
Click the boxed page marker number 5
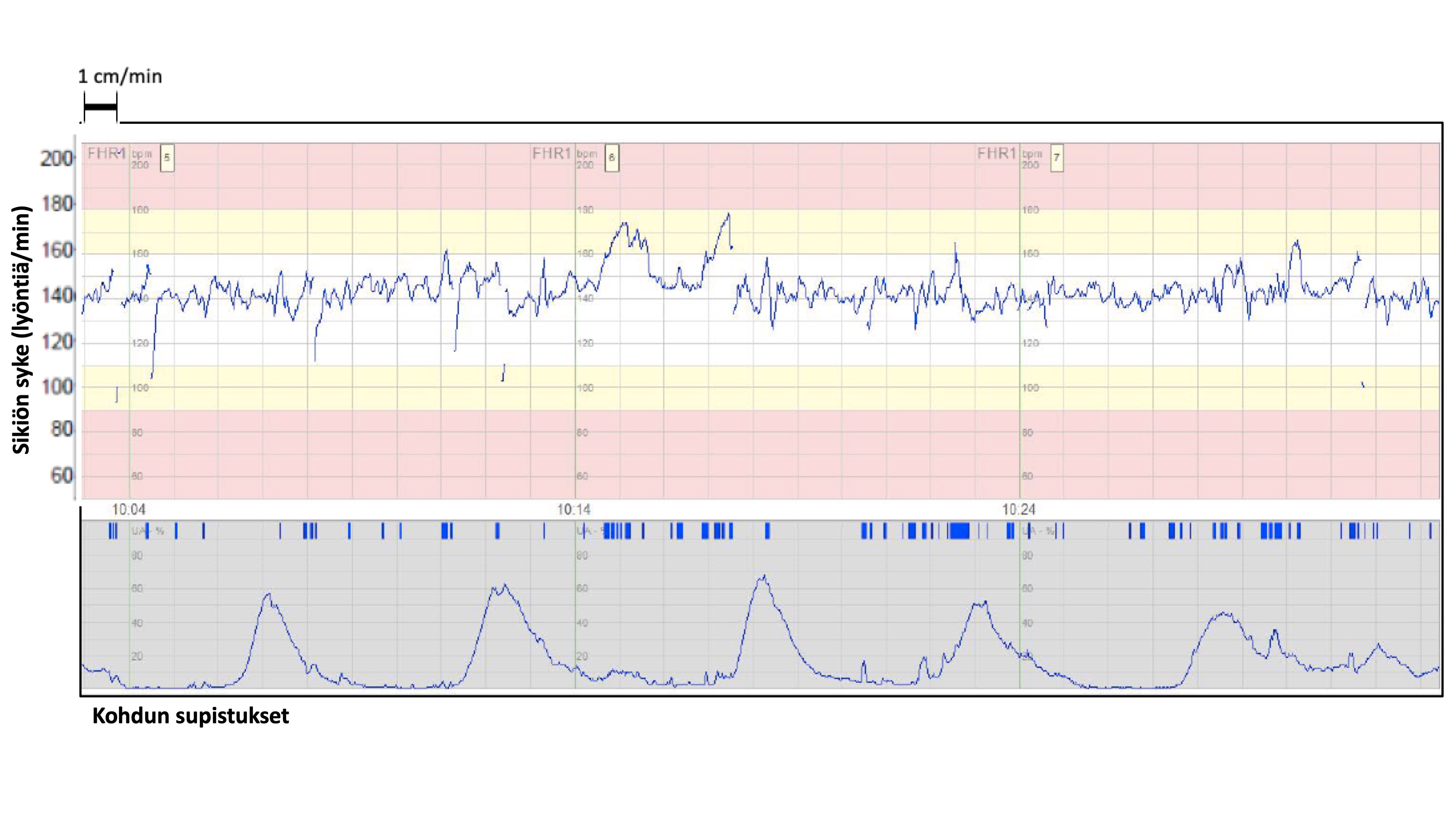[x=167, y=158]
